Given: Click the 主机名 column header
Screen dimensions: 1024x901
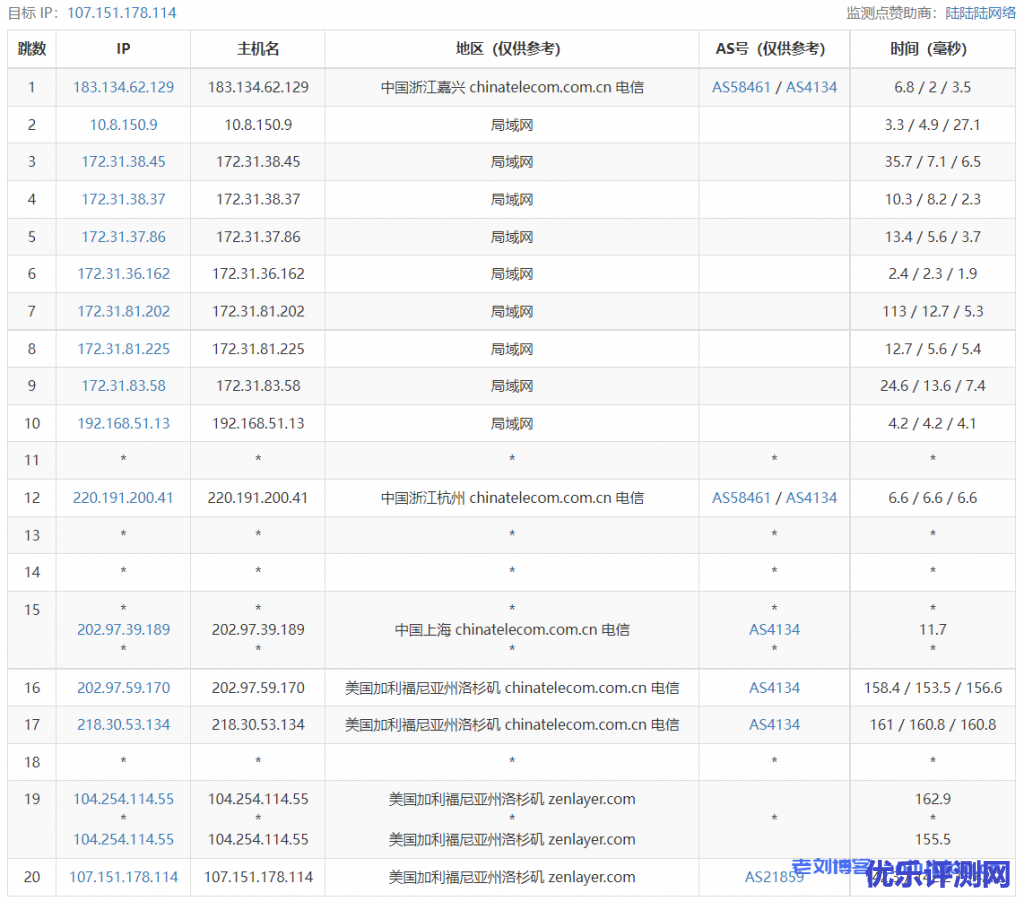Looking at the screenshot, I should coord(258,49).
